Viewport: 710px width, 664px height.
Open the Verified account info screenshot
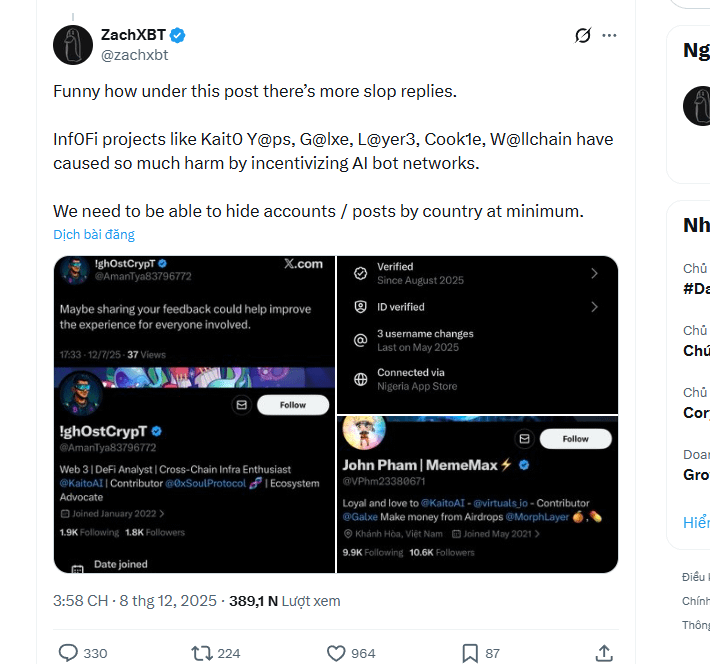(x=477, y=334)
